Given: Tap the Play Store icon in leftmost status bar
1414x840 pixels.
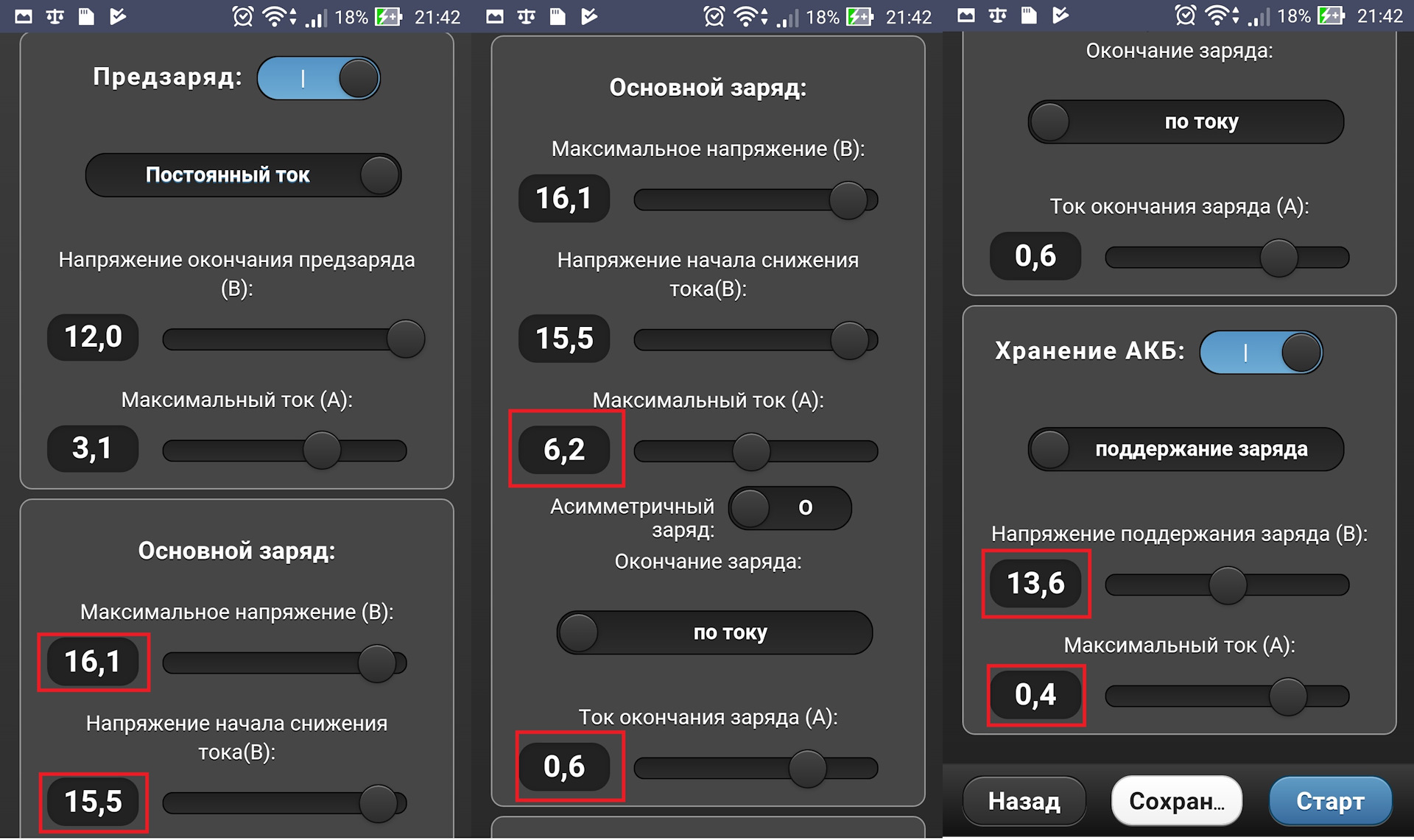Looking at the screenshot, I should [x=118, y=16].
